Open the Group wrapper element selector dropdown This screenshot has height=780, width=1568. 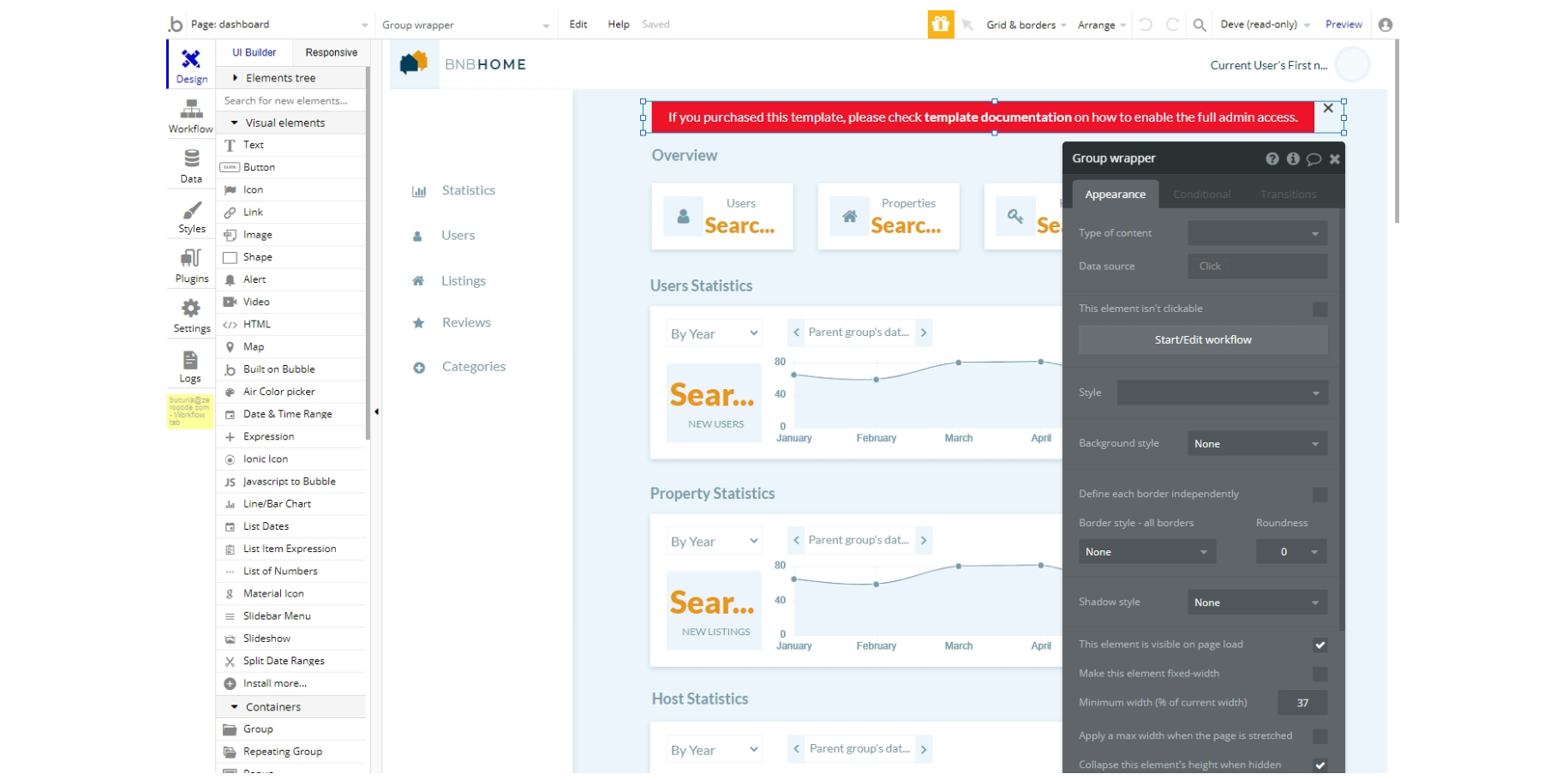coord(465,25)
